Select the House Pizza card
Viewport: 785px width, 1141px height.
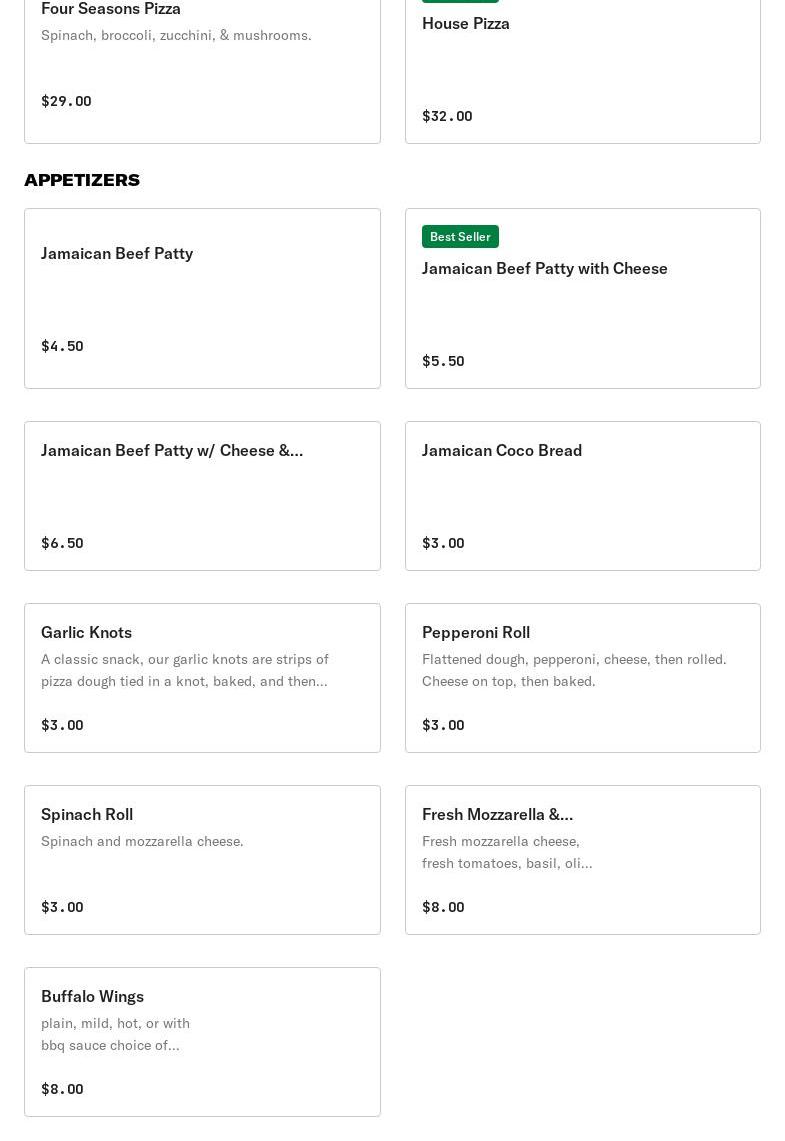(x=583, y=71)
